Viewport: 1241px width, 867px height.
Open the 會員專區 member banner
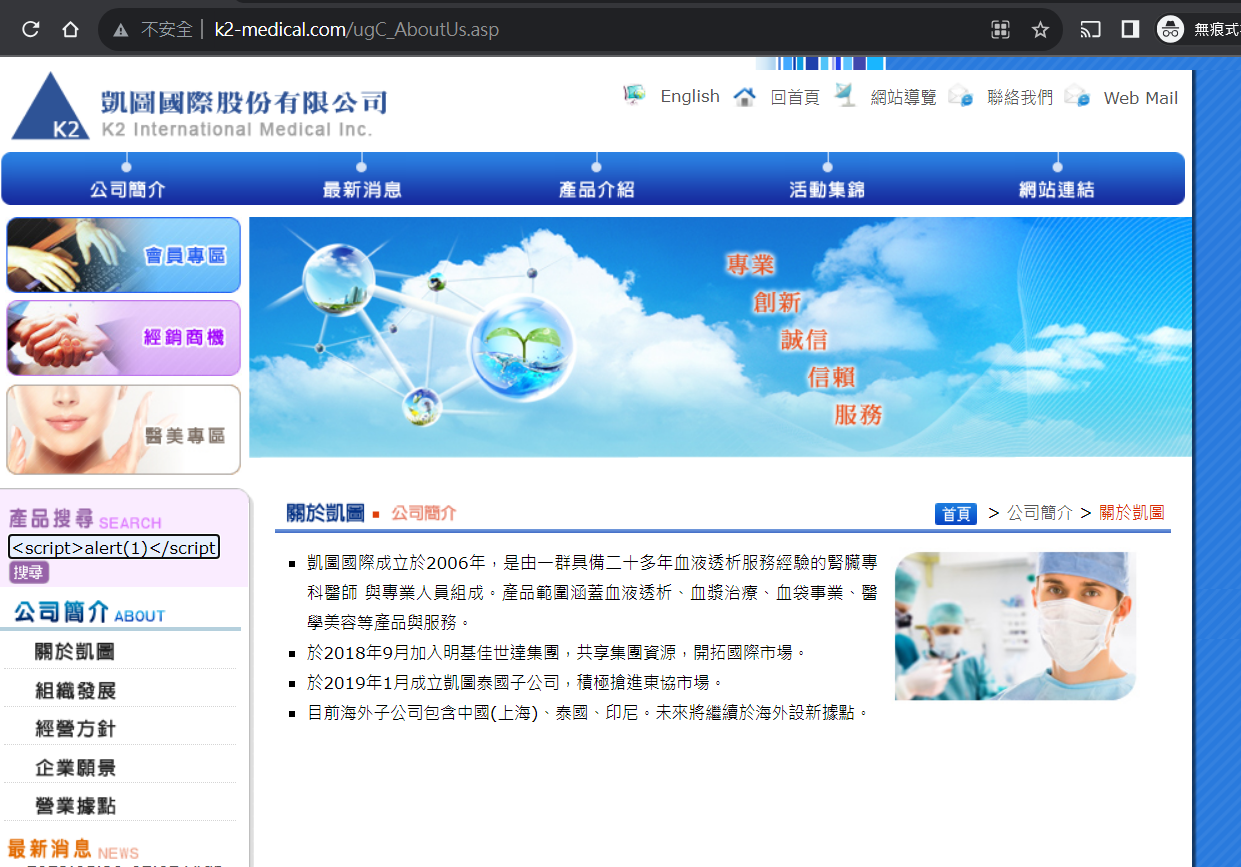(124, 255)
